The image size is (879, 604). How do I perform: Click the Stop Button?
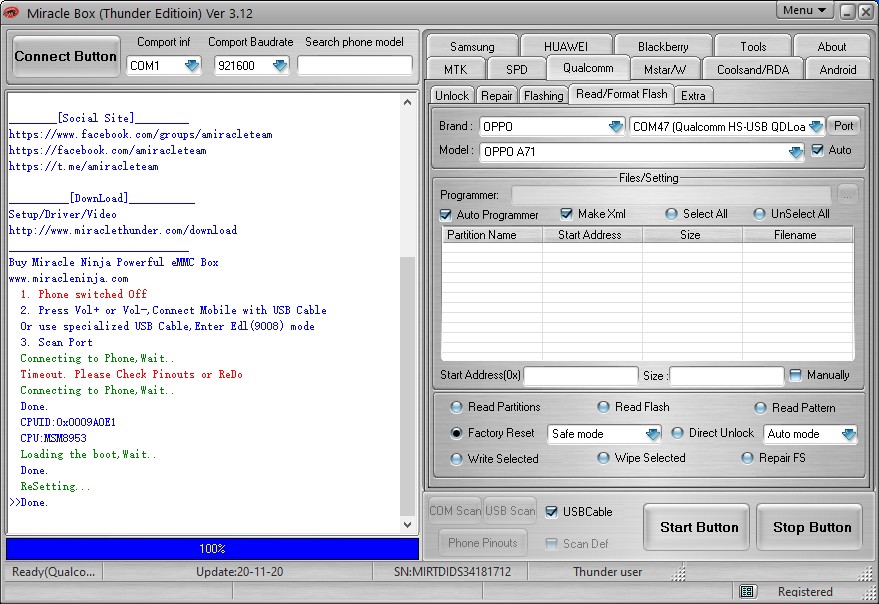pyautogui.click(x=811, y=527)
